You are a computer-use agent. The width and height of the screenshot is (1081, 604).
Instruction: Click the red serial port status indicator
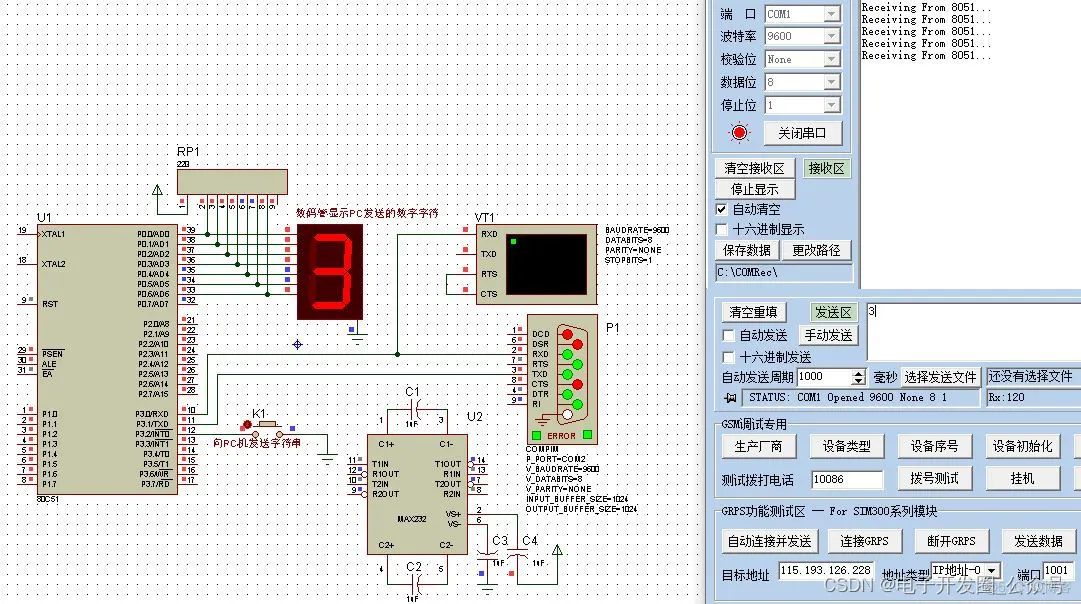739,132
